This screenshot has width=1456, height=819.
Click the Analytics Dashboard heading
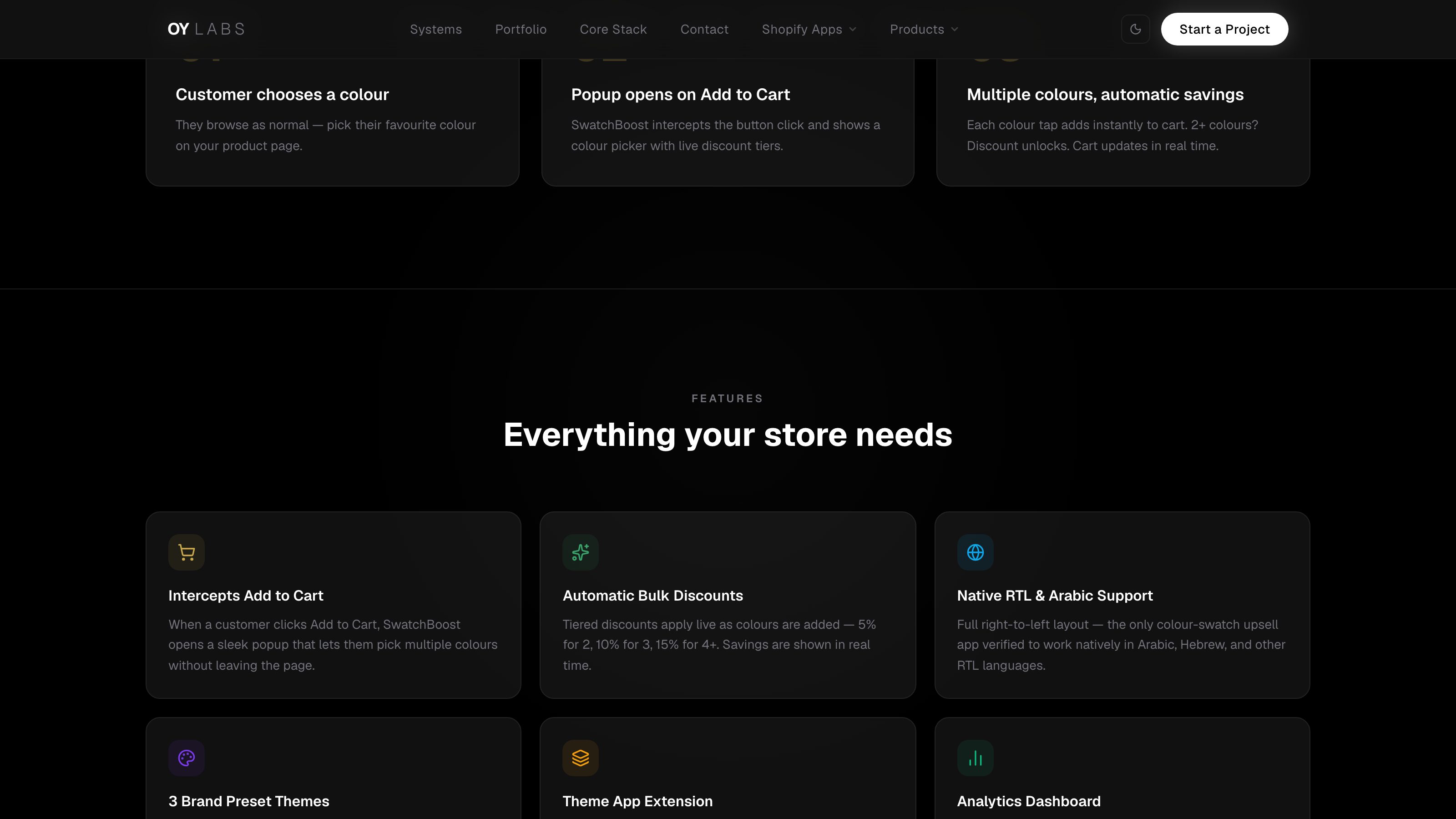pyautogui.click(x=1029, y=801)
